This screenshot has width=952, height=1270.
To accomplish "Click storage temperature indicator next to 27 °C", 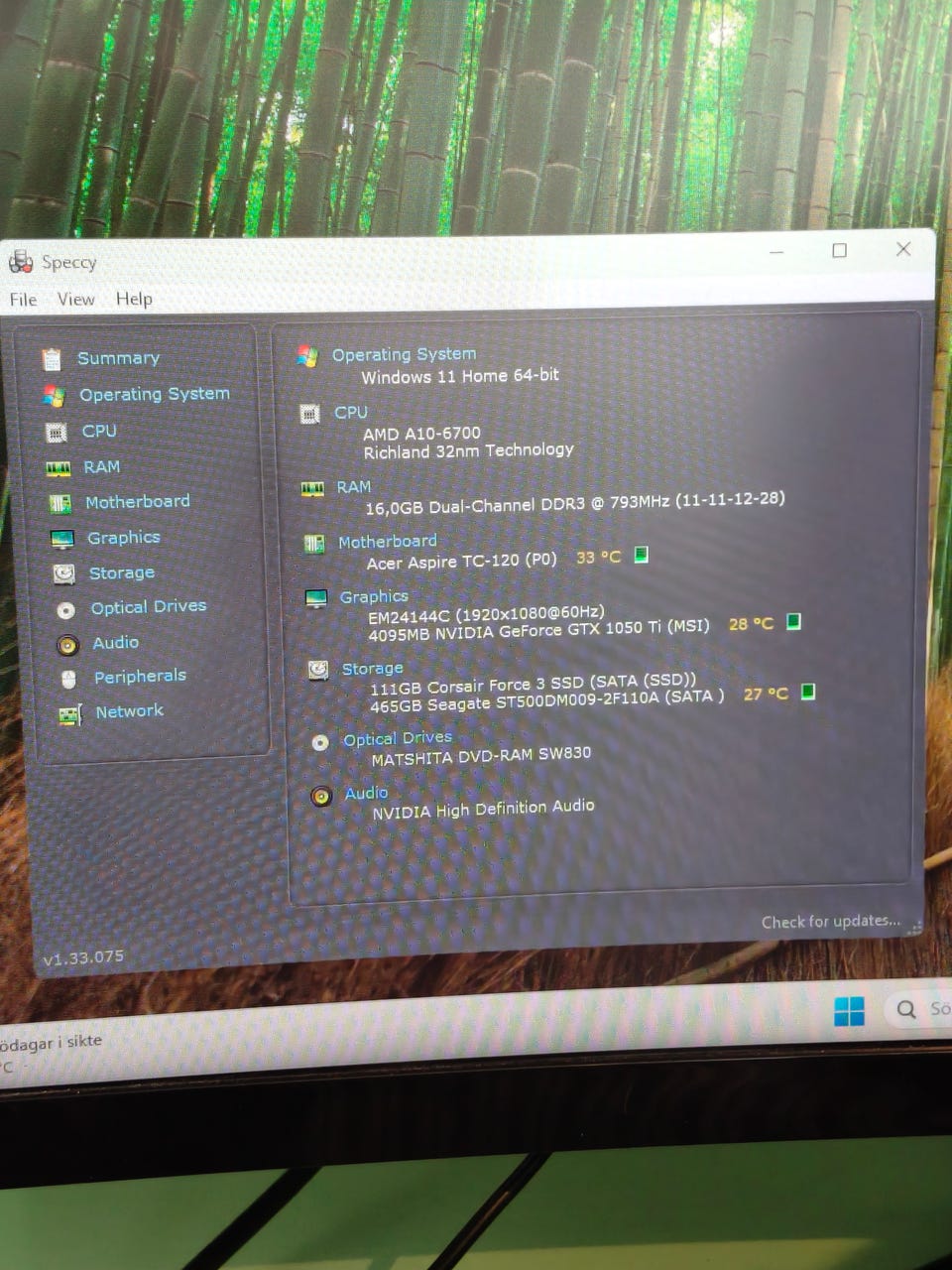I will pos(808,692).
